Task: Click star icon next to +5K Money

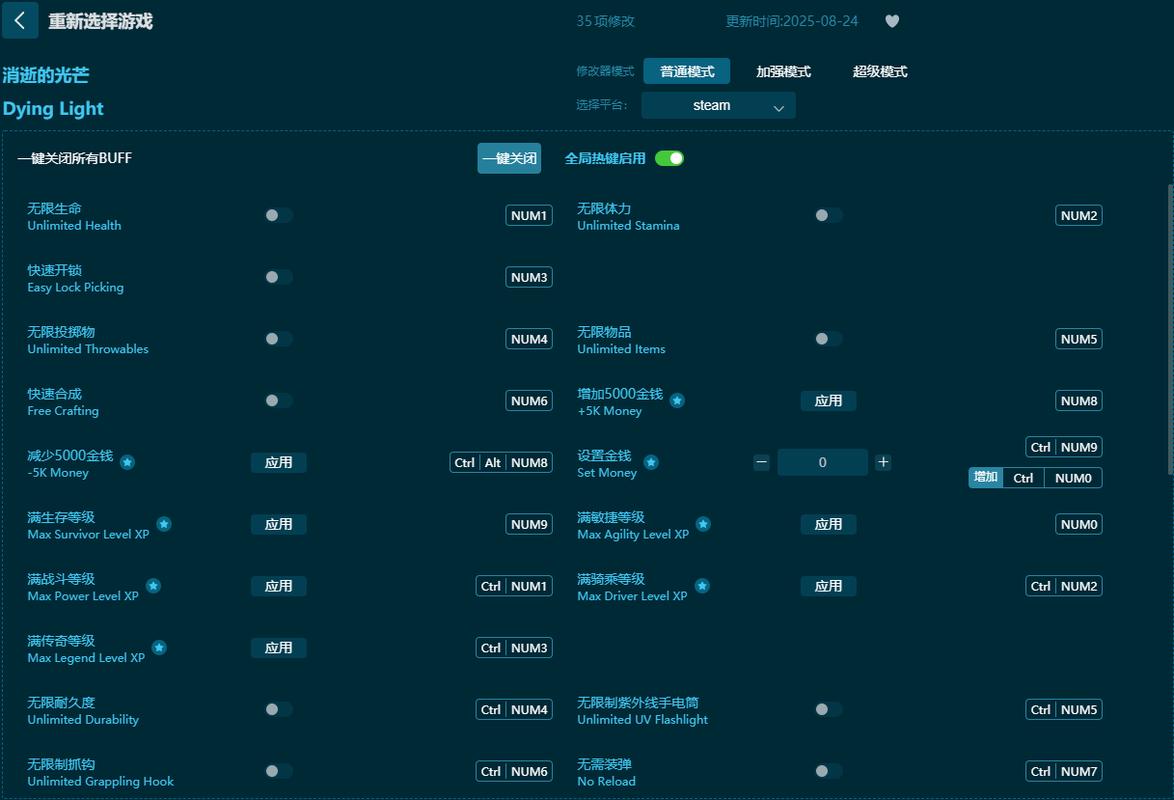Action: (x=677, y=401)
